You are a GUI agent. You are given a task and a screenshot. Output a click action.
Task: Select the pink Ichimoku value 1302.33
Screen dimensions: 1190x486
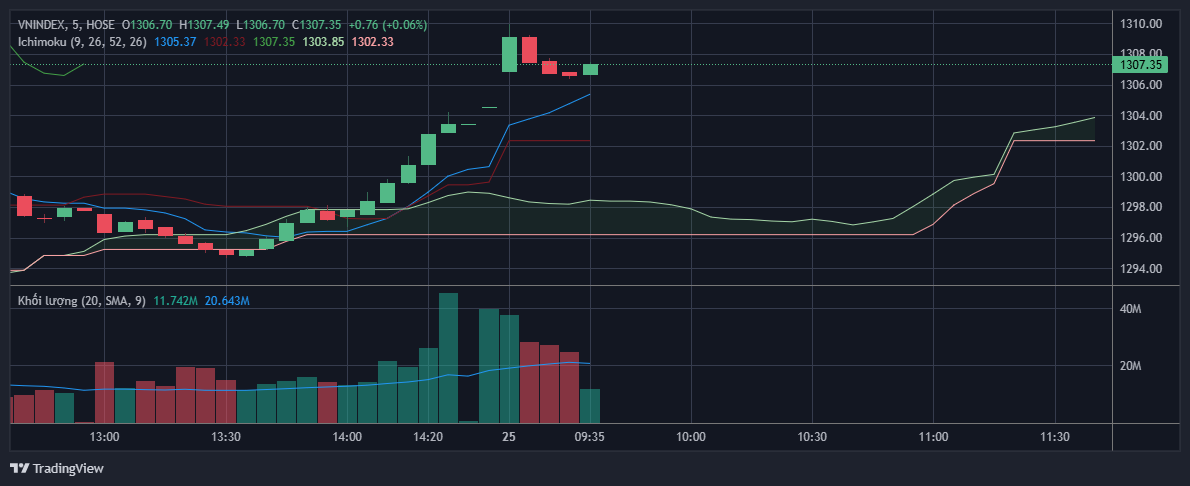[x=373, y=42]
